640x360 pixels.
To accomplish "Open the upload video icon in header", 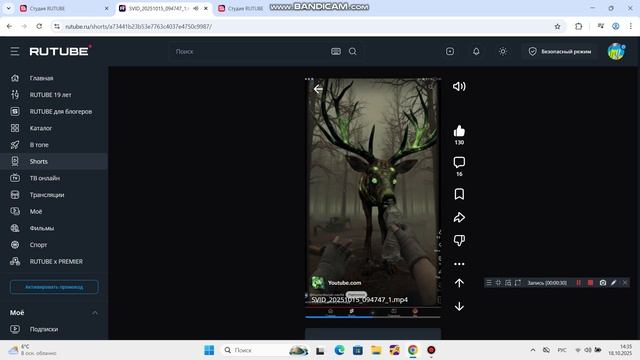I will pos(450,51).
